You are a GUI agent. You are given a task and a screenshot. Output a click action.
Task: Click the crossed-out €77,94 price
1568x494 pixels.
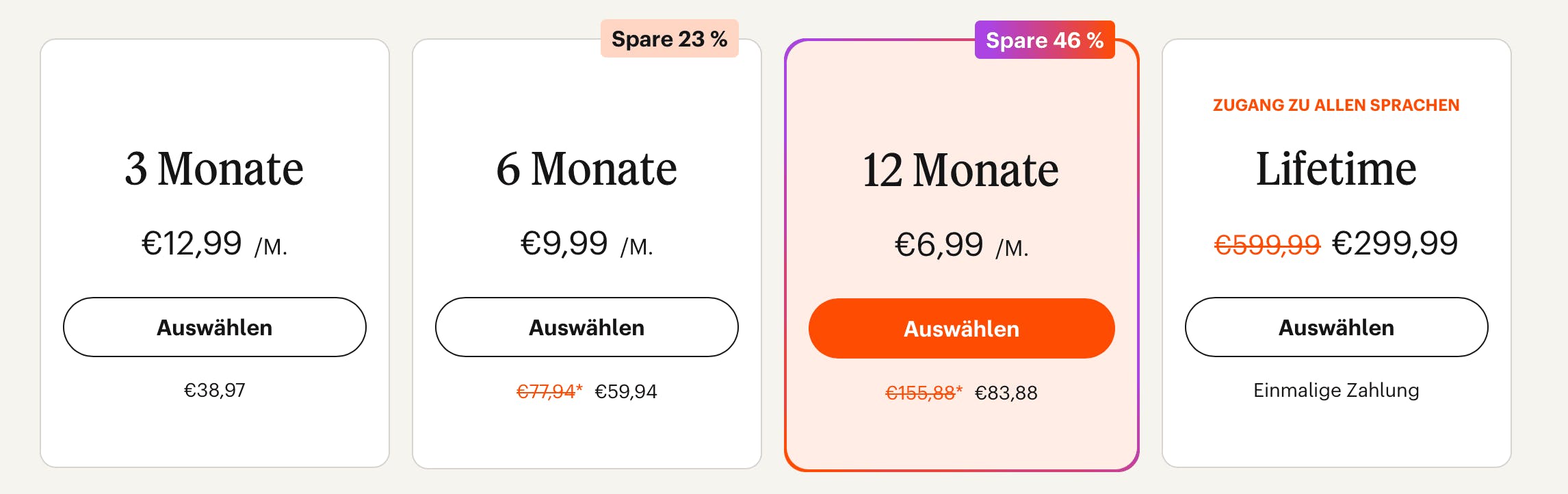(546, 391)
